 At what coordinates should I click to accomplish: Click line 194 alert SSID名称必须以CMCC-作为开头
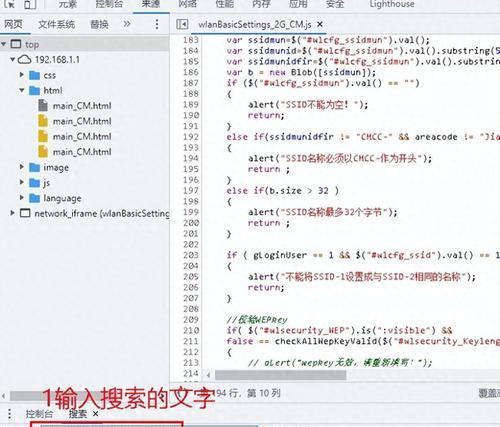340,158
